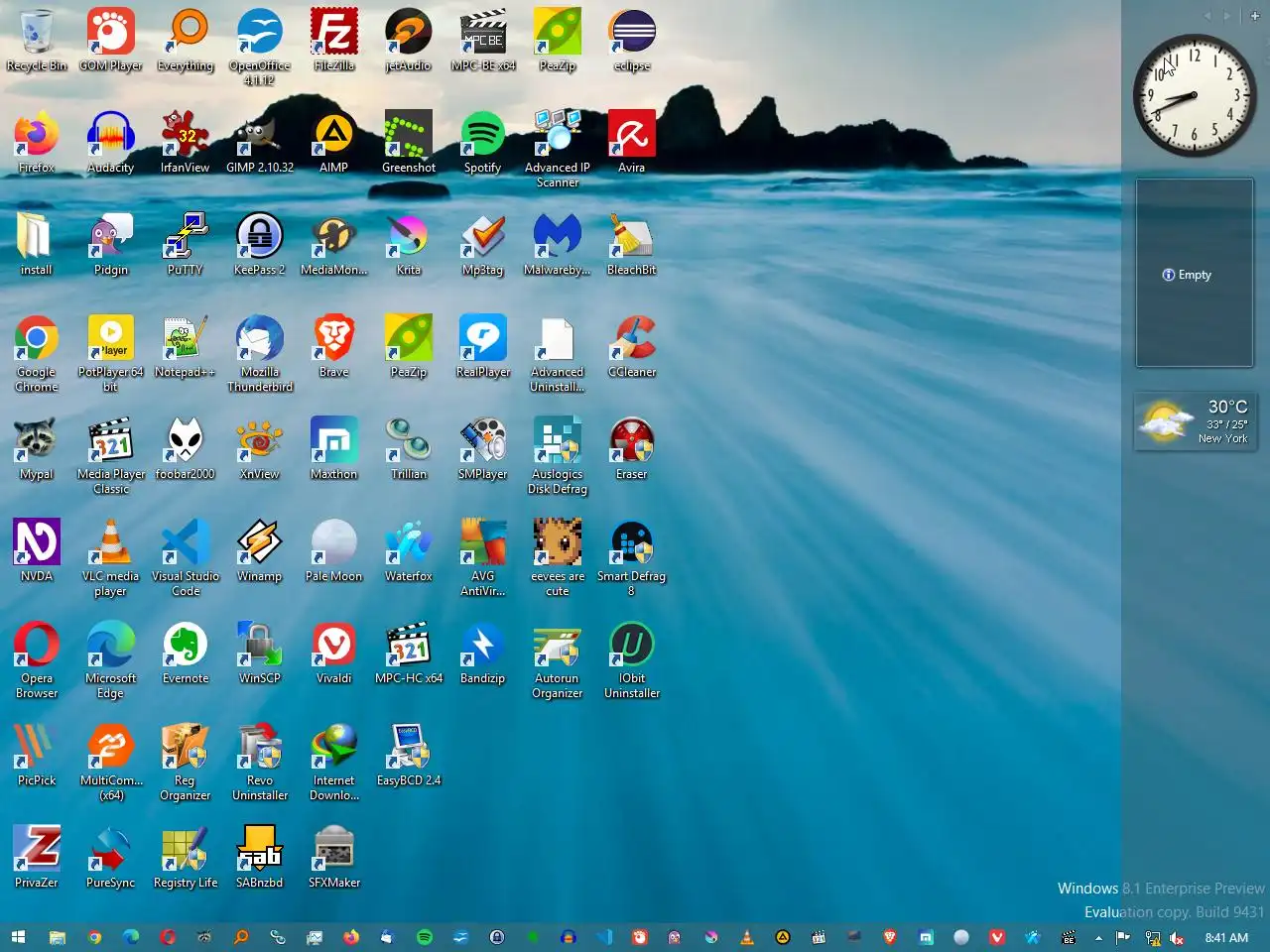This screenshot has width=1270, height=952.
Task: Open the PicPick desktop shortcut
Action: (x=37, y=756)
